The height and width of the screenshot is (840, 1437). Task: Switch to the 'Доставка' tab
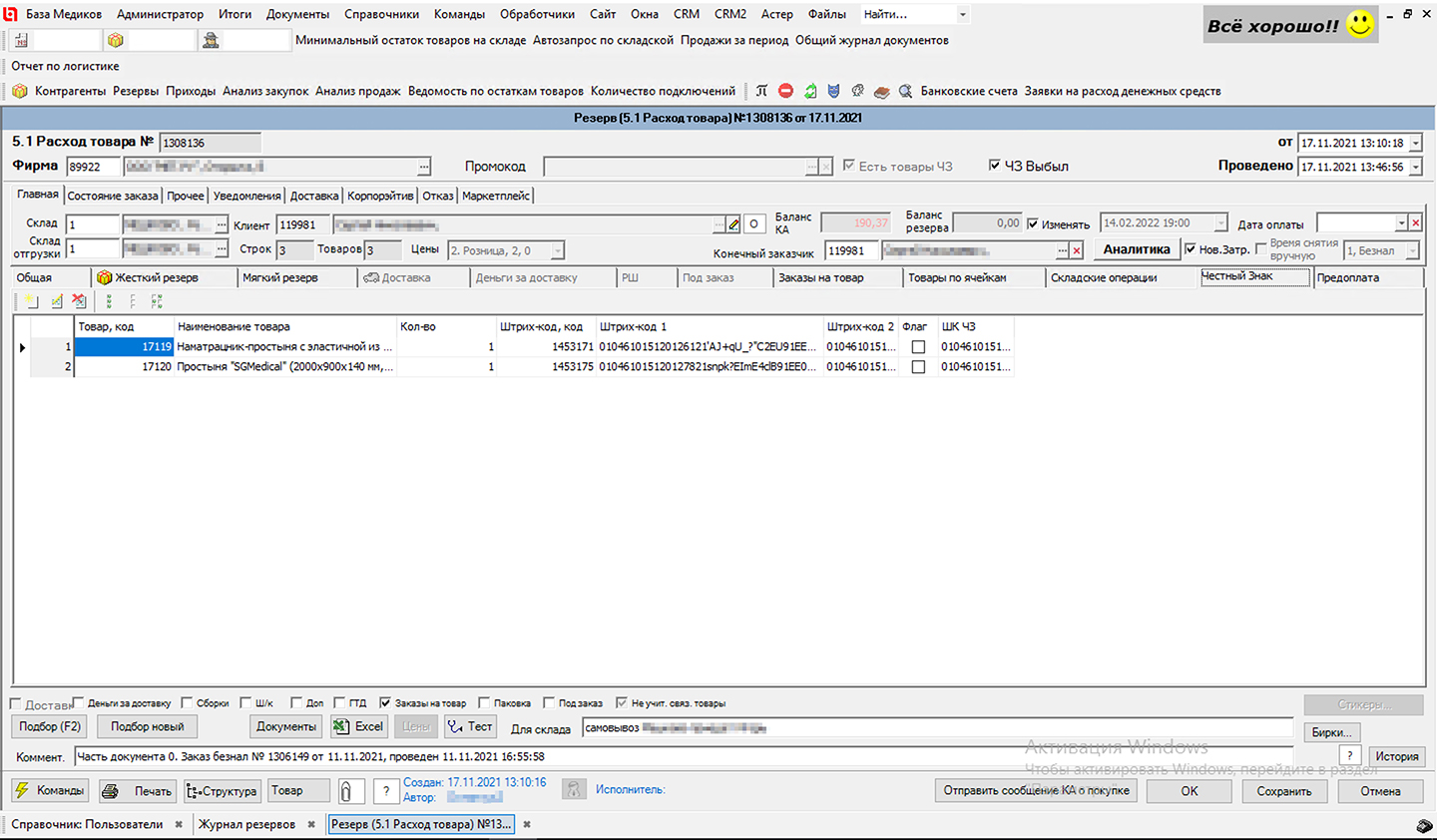pos(314,196)
